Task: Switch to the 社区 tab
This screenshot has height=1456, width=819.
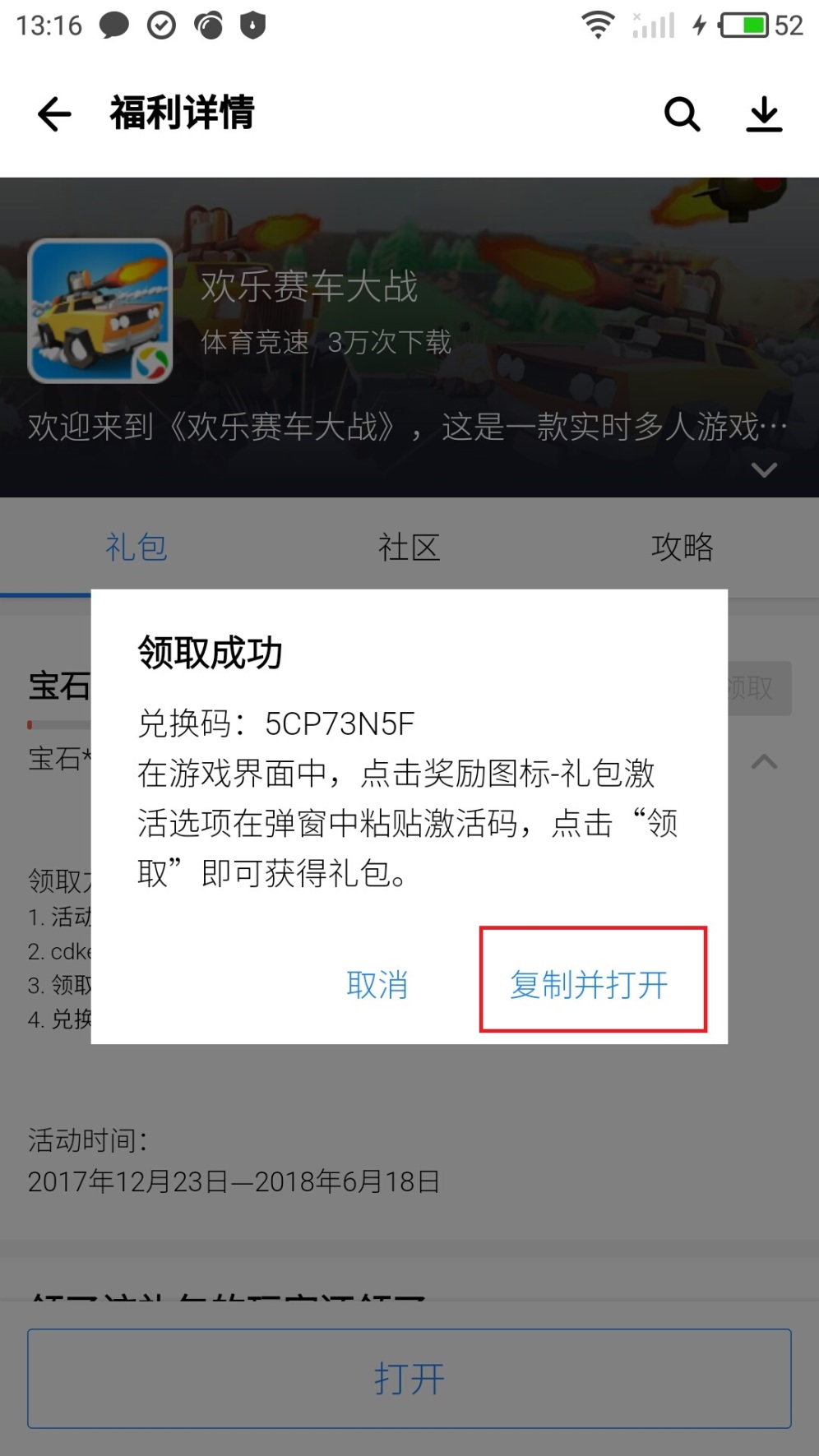Action: [x=409, y=547]
